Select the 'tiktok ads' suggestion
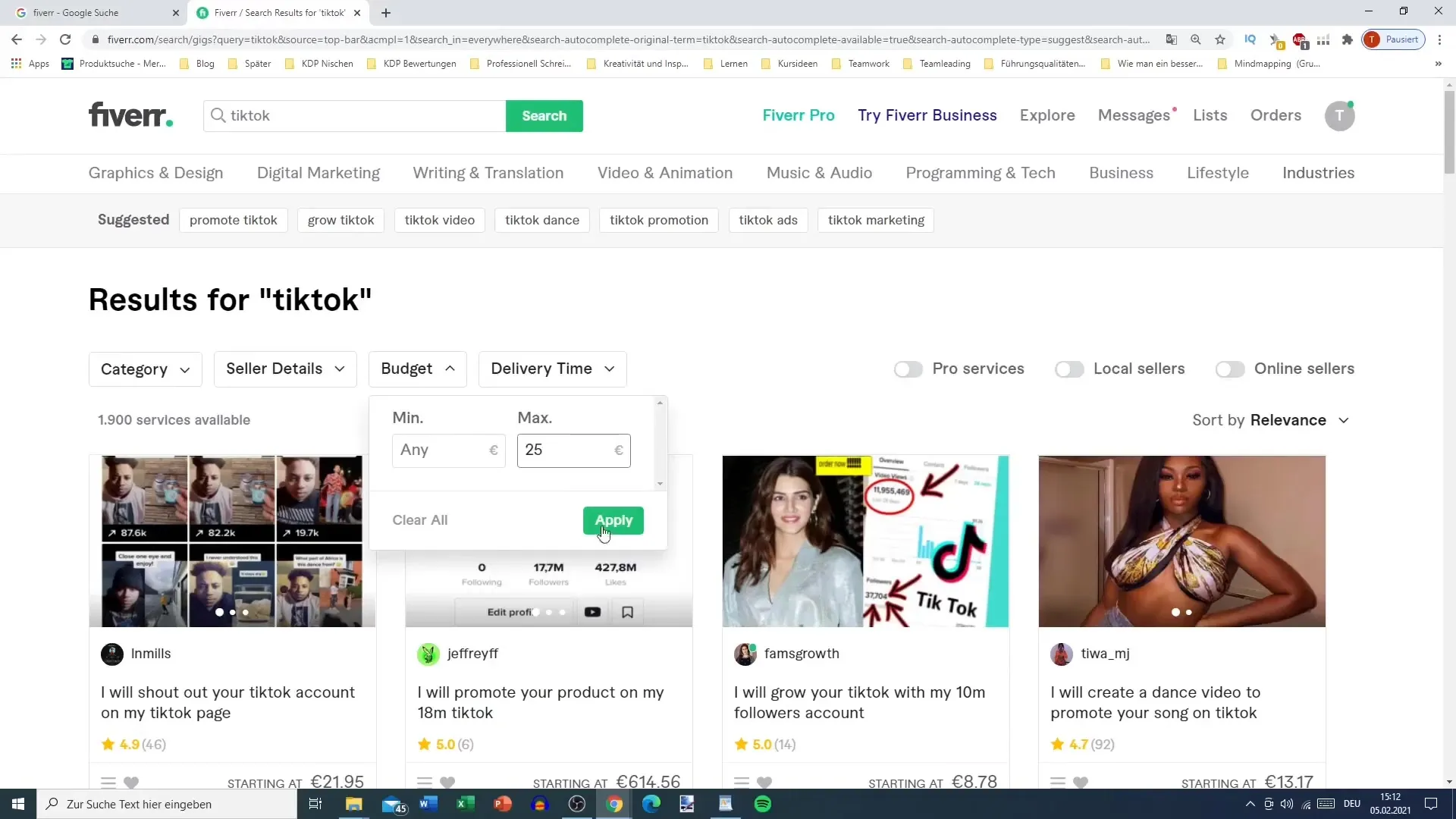 point(768,220)
